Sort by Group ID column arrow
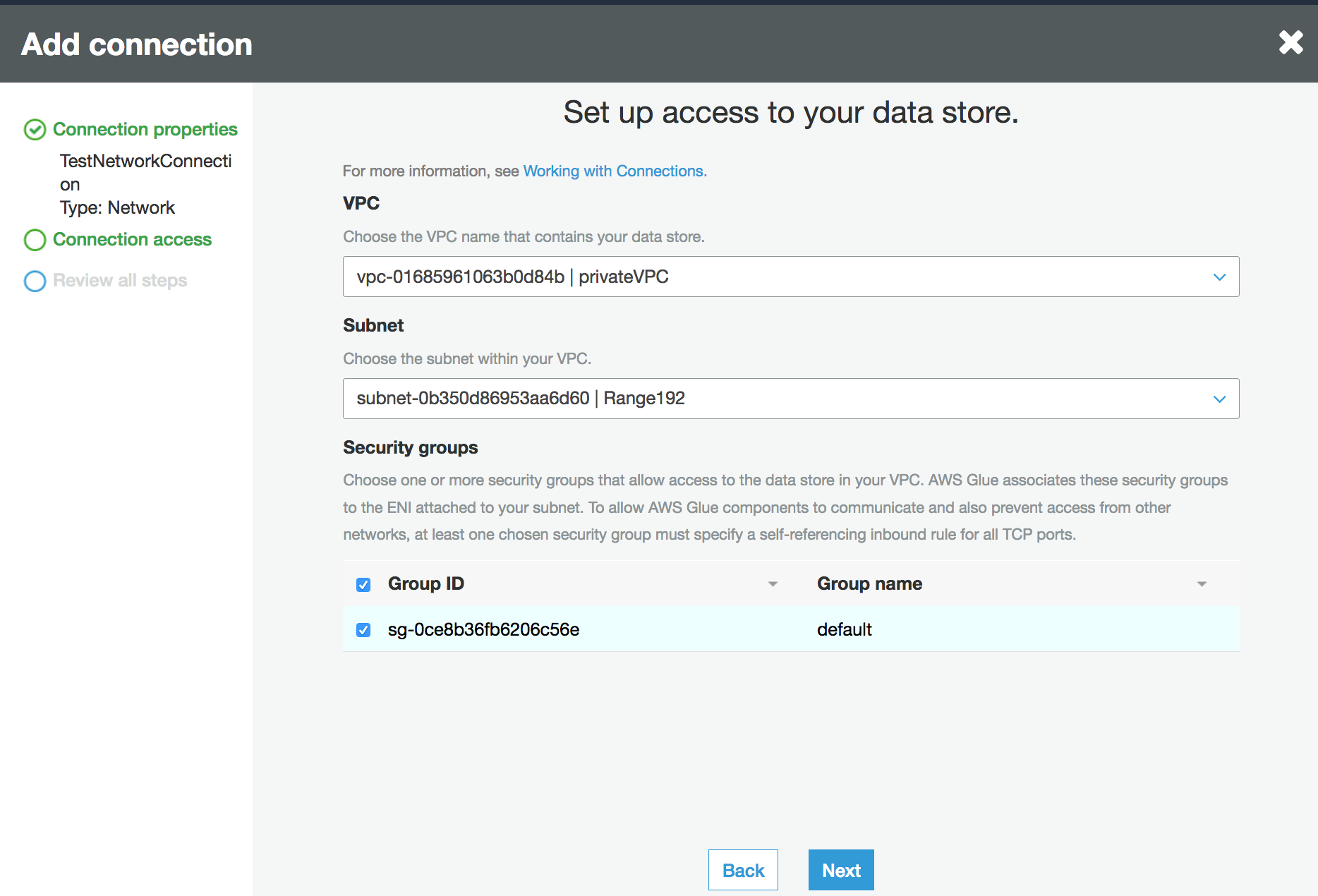Viewport: 1318px width, 896px height. coord(773,584)
